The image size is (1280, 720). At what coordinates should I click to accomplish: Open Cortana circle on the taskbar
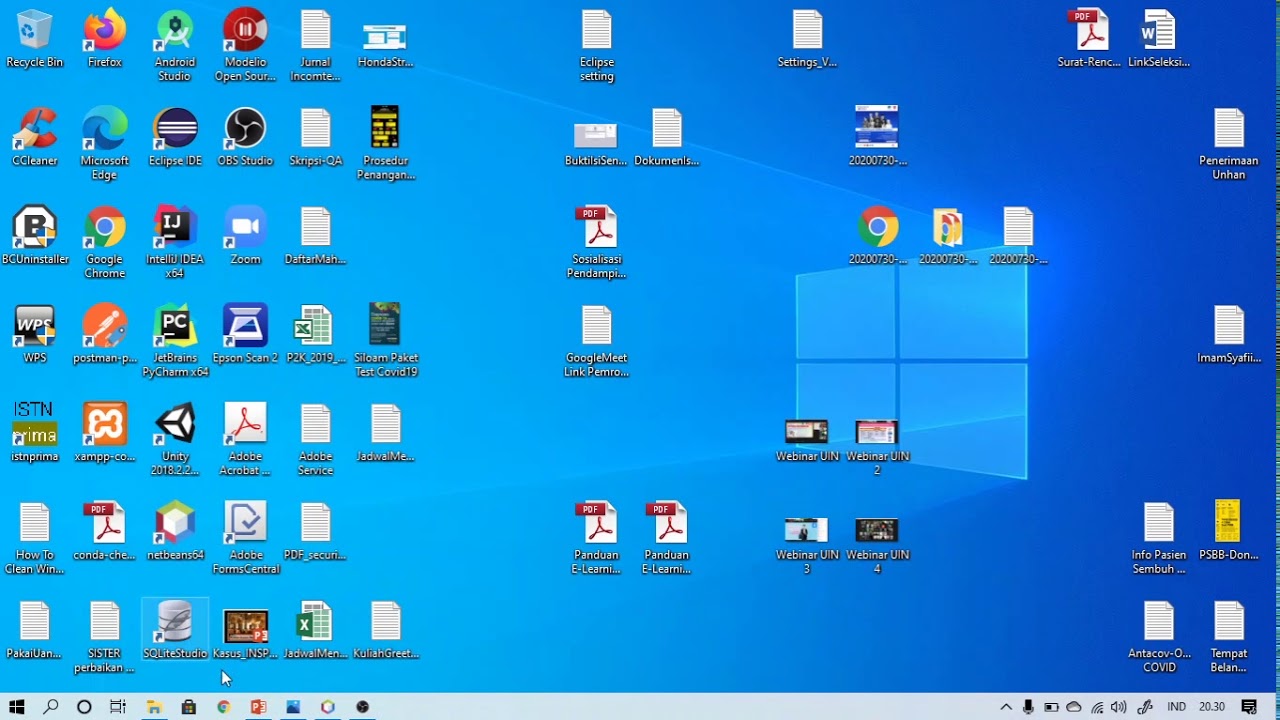coord(84,707)
